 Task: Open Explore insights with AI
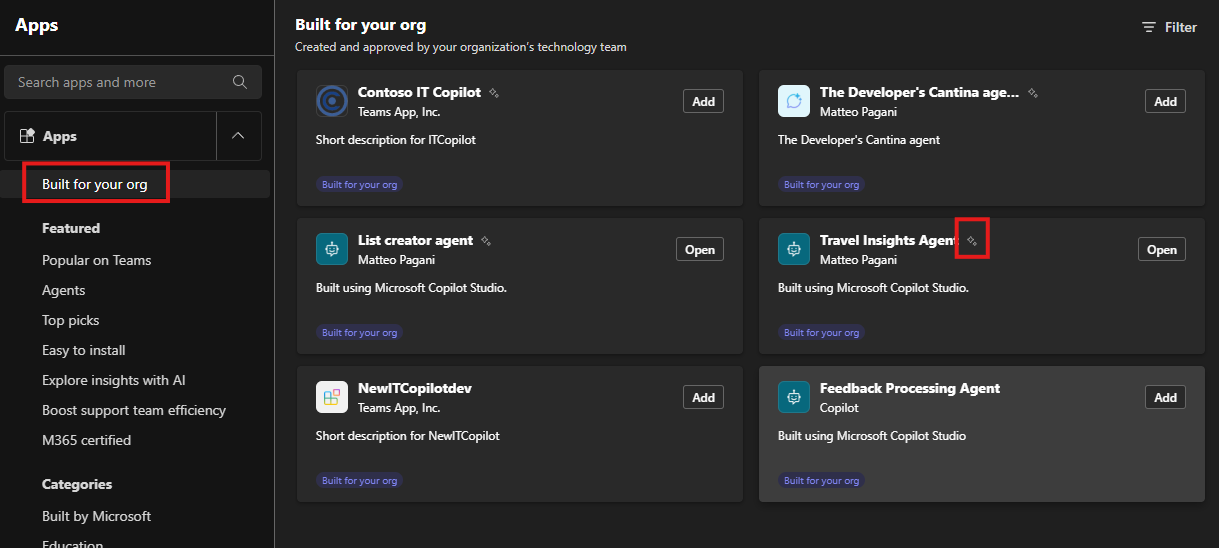click(114, 380)
